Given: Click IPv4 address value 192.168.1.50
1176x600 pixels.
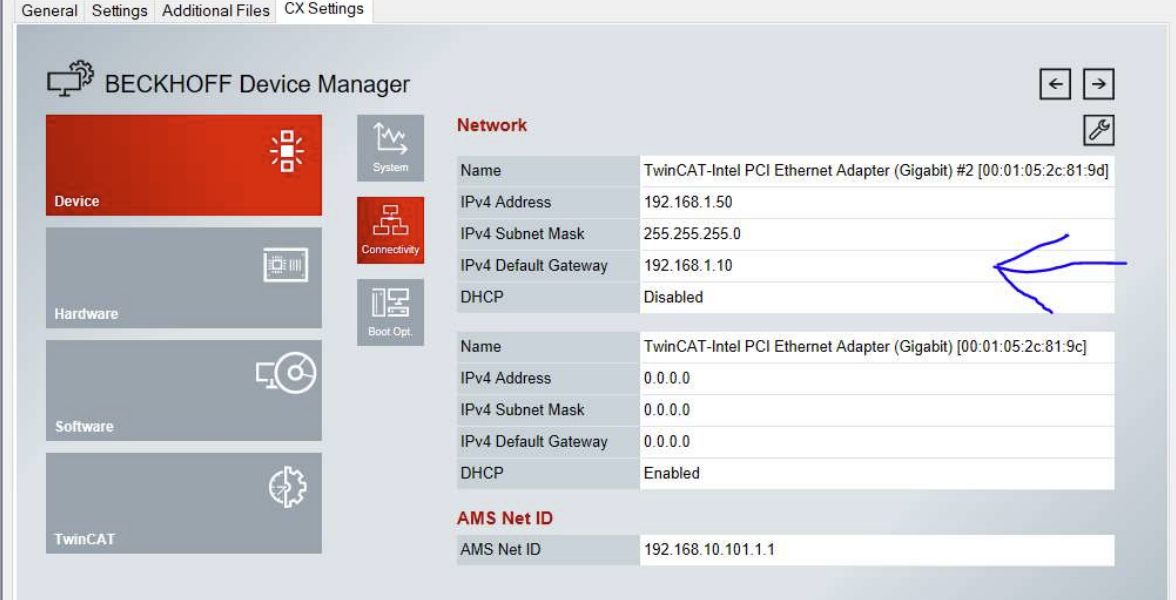Looking at the screenshot, I should 688,202.
